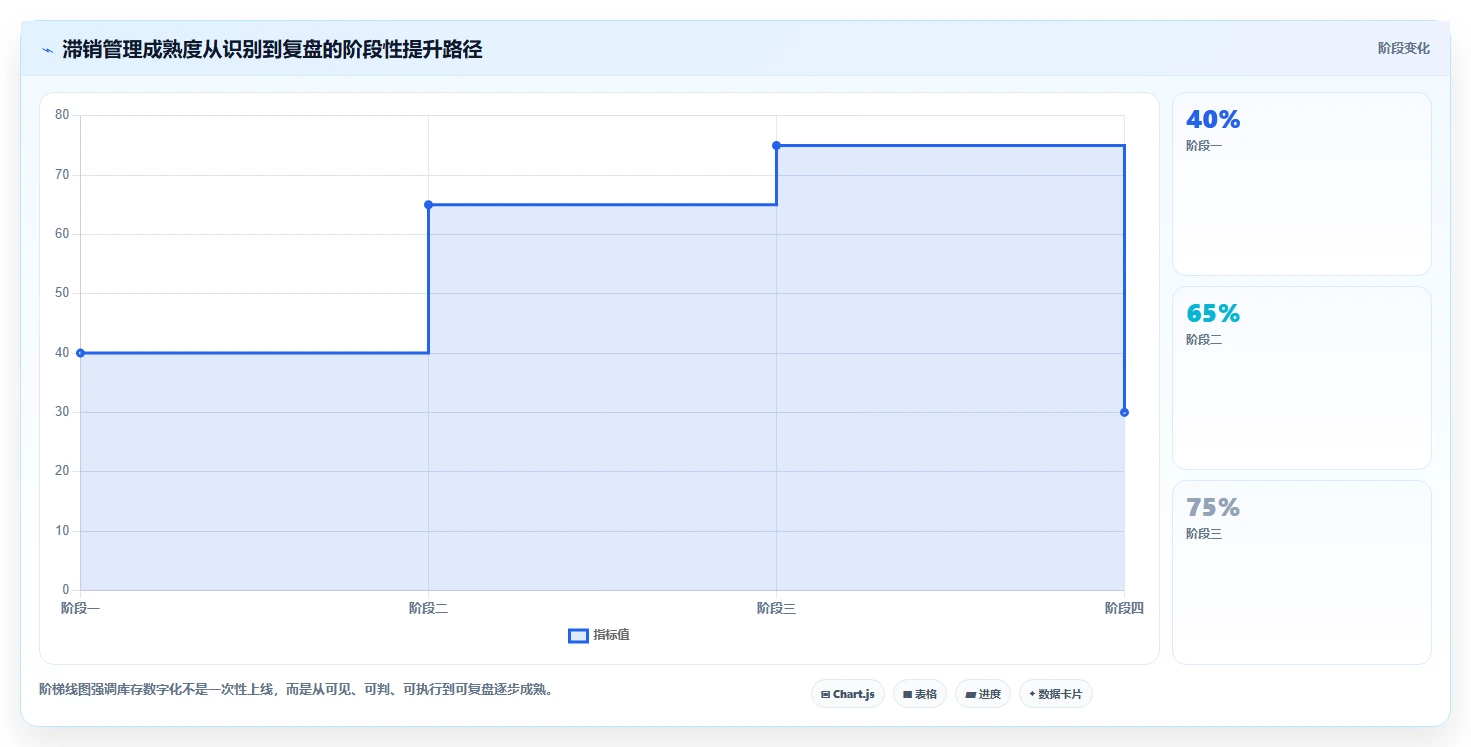Click the data point at 阶段二
The width and height of the screenshot is (1471, 747).
coord(428,205)
